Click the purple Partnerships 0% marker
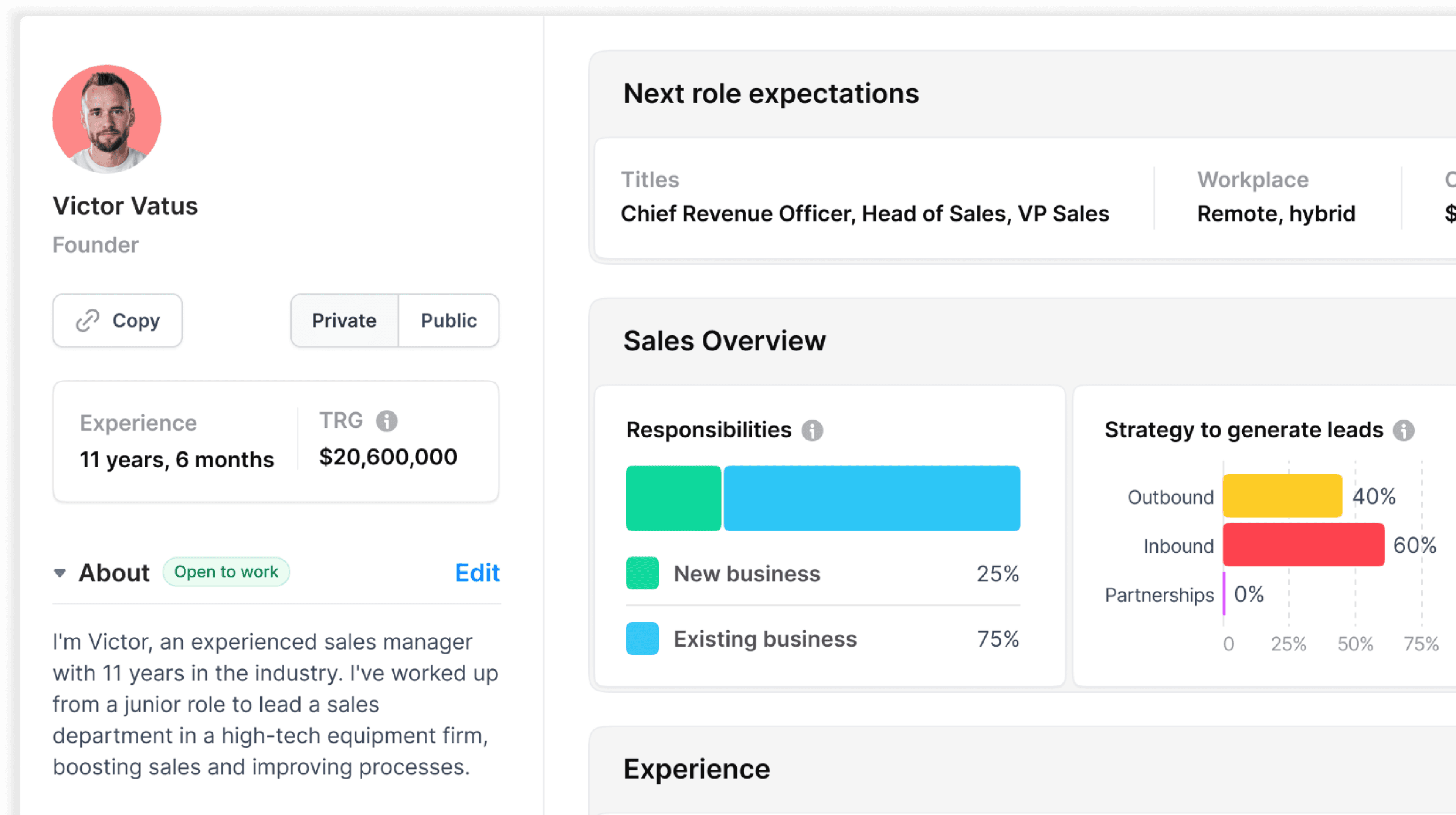 coord(1224,594)
